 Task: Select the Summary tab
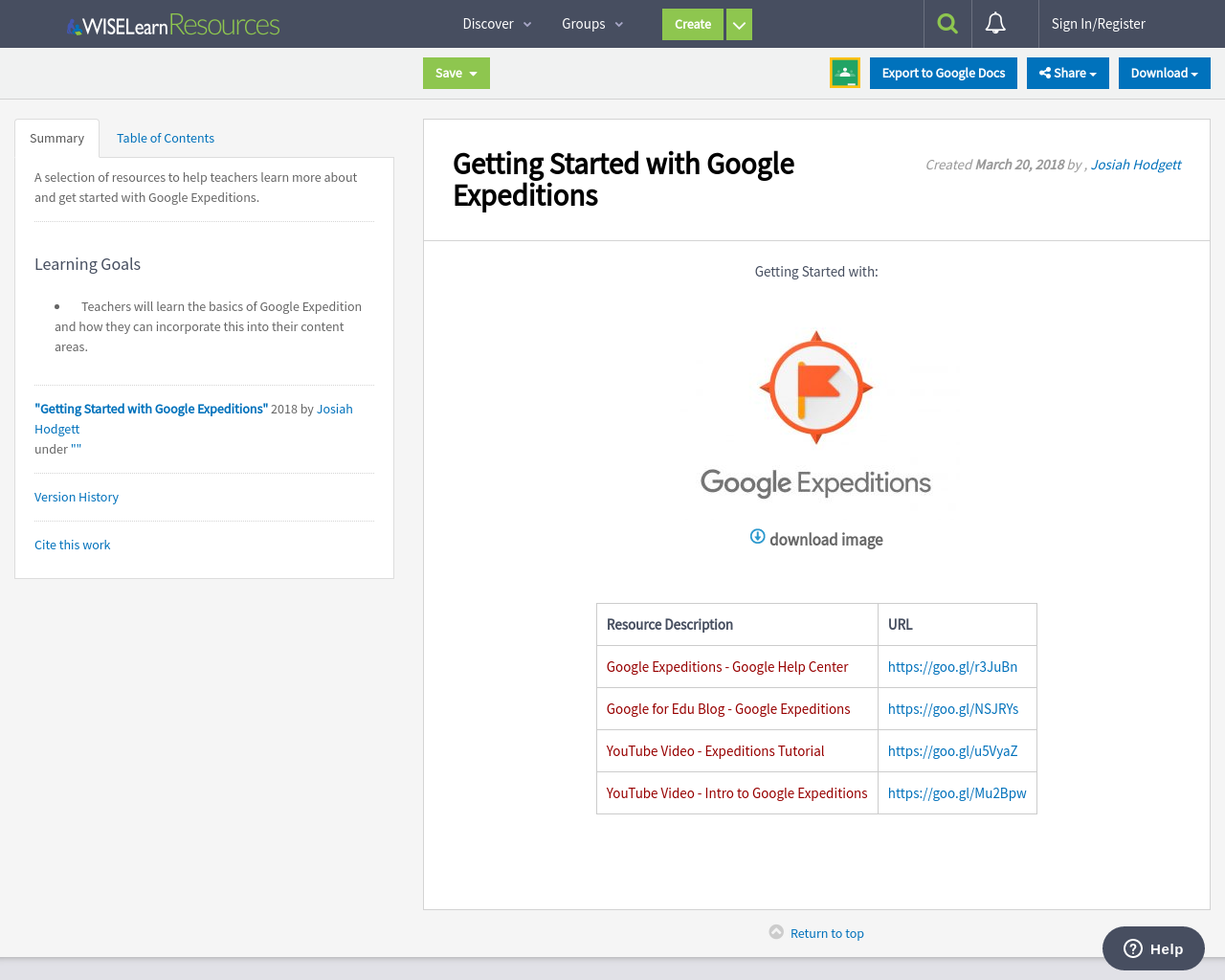click(x=56, y=138)
